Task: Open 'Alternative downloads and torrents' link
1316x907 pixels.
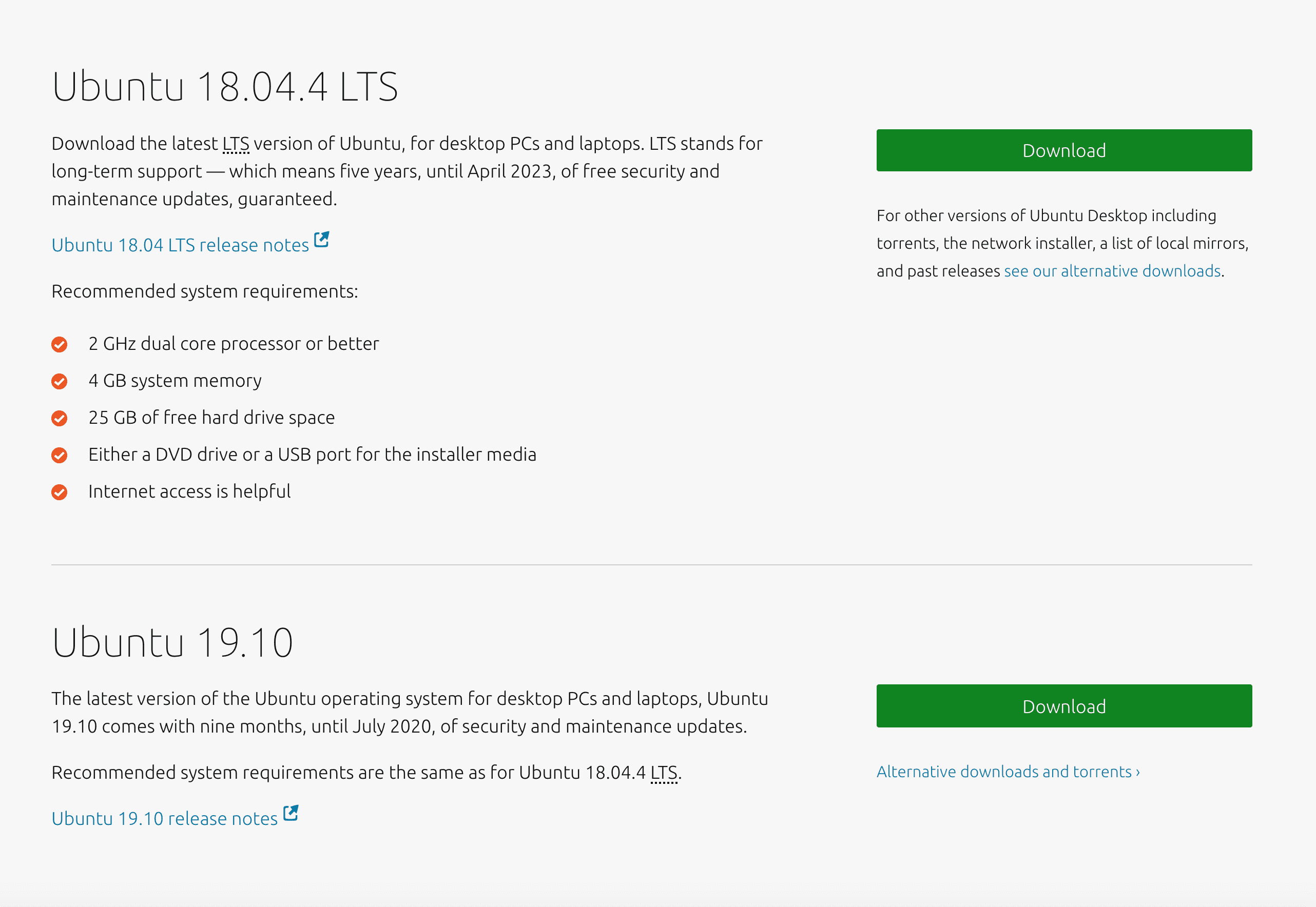Action: (x=1008, y=772)
